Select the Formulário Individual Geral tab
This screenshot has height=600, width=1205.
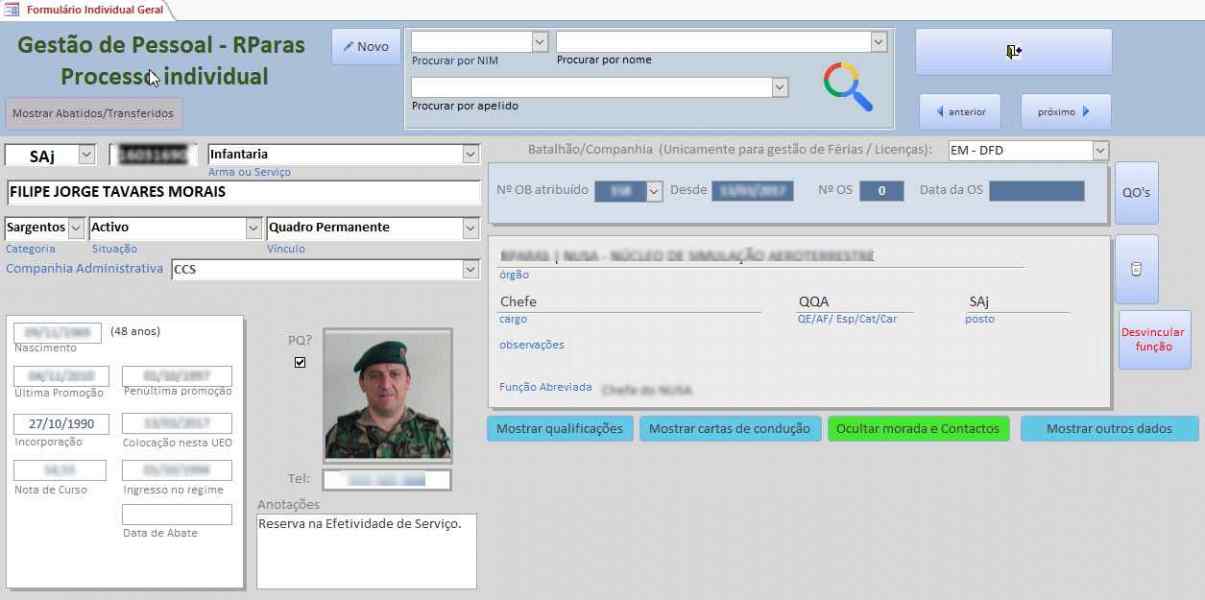88,10
